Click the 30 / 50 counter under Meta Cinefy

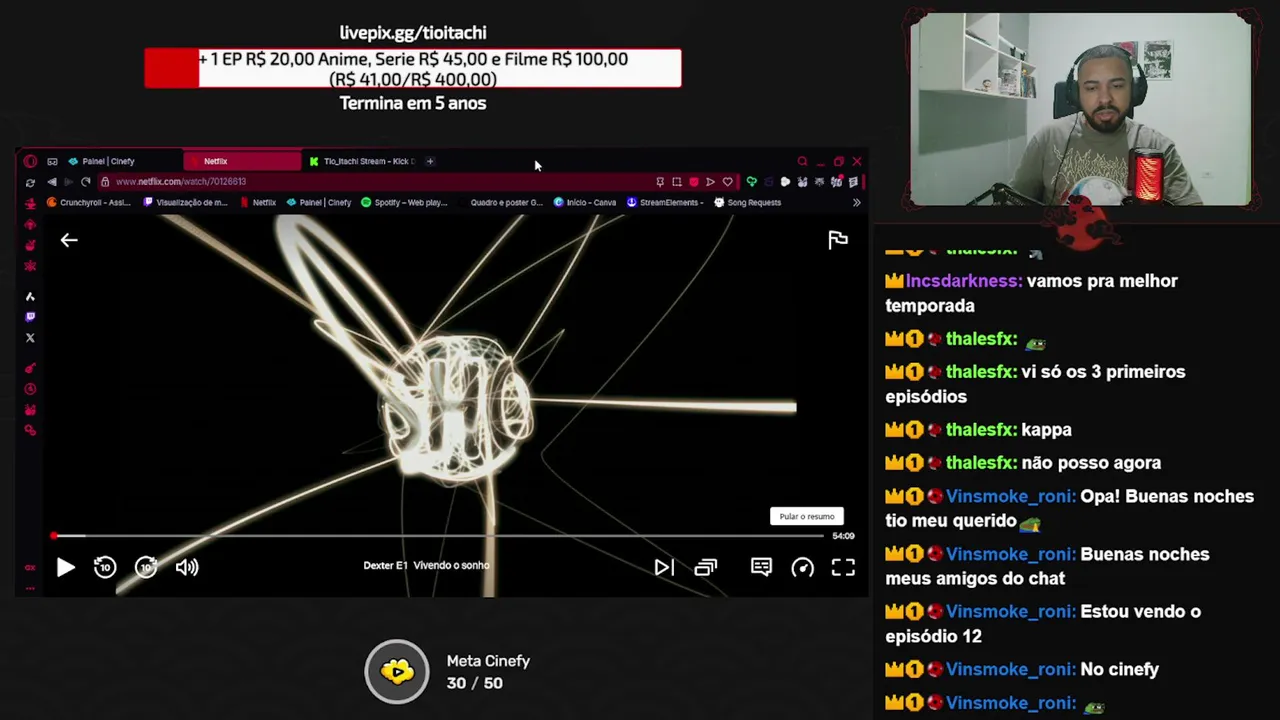[x=474, y=683]
